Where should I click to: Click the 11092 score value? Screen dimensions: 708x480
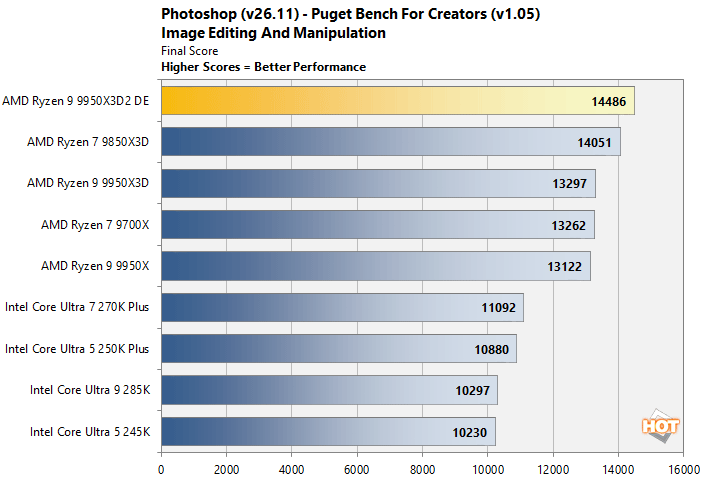(498, 308)
